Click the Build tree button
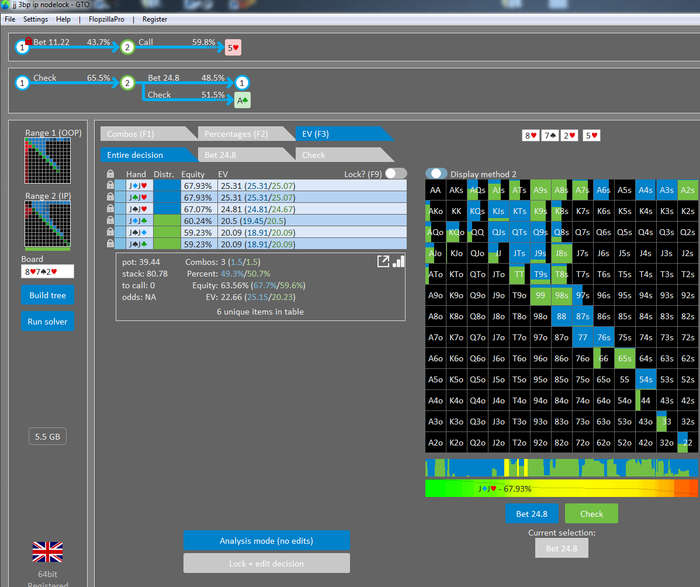Viewport: 700px width, 587px height. (47, 295)
